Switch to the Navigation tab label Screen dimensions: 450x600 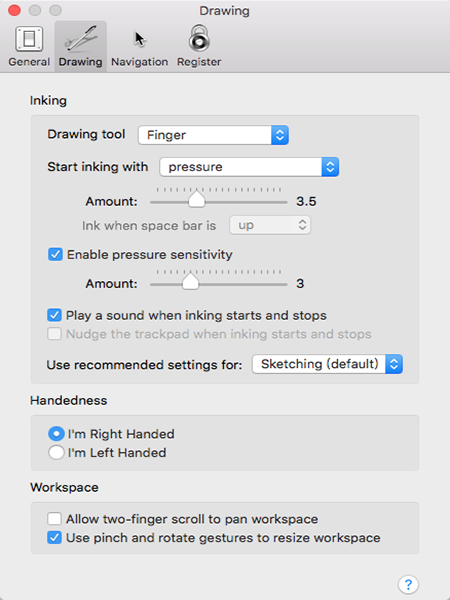tap(140, 62)
